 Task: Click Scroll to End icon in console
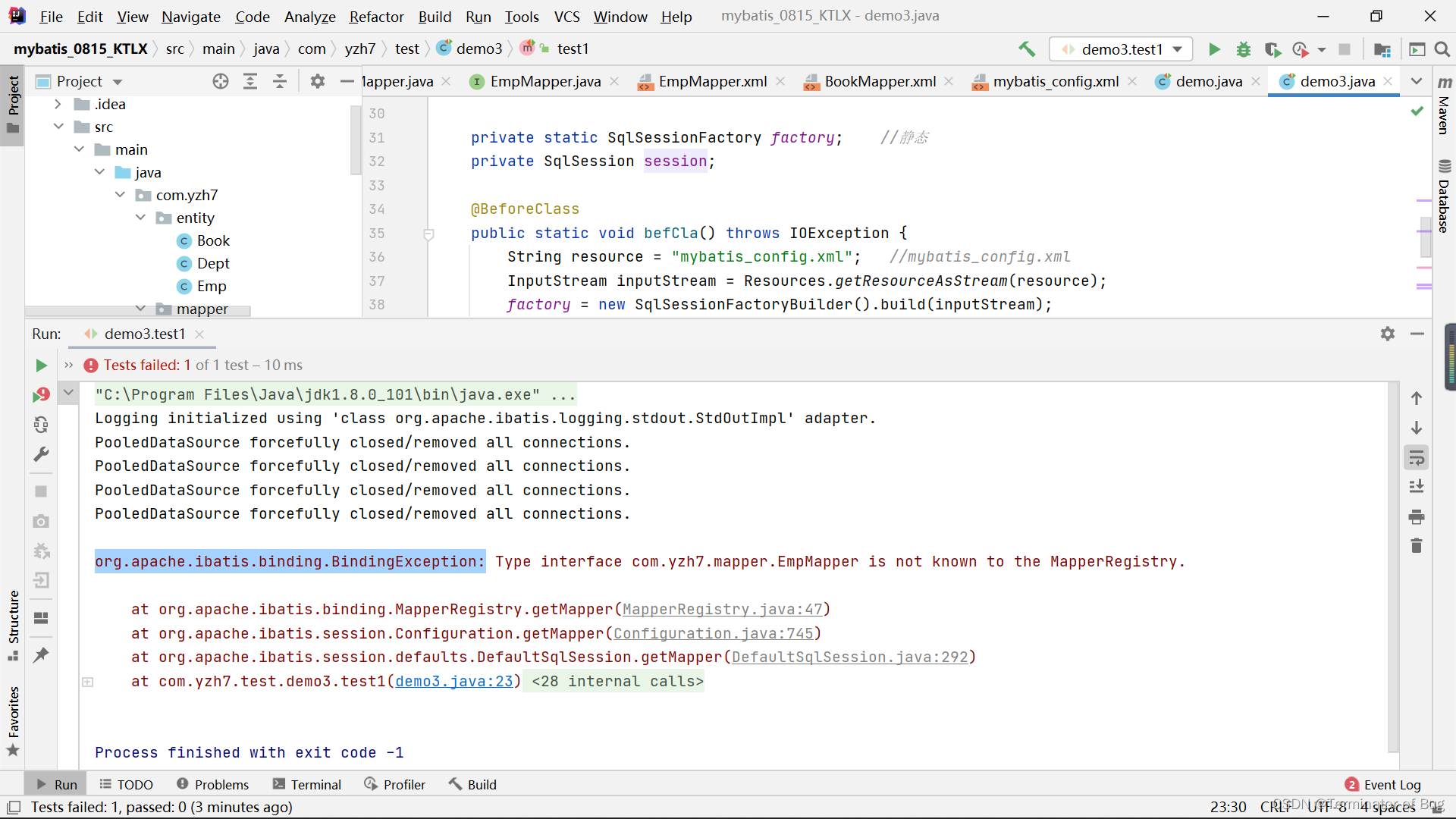tap(1417, 487)
